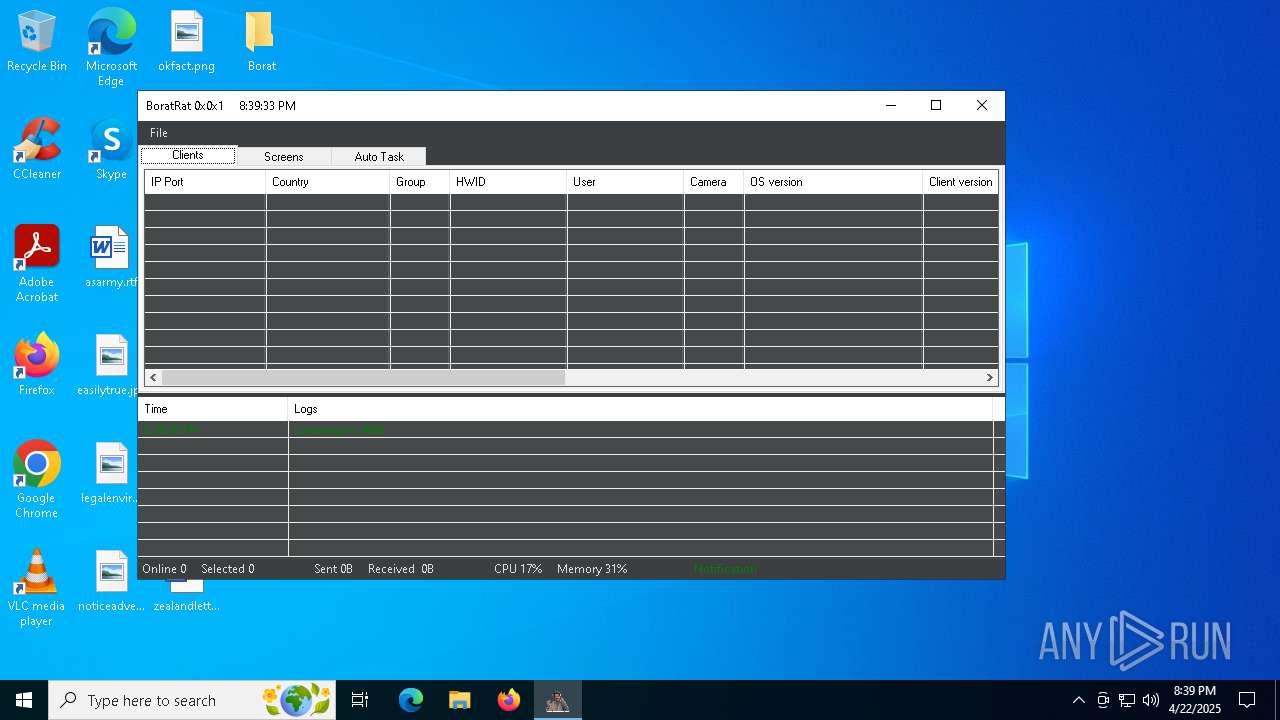Sort clients by HWID column
The width and height of the screenshot is (1280, 720).
509,182
